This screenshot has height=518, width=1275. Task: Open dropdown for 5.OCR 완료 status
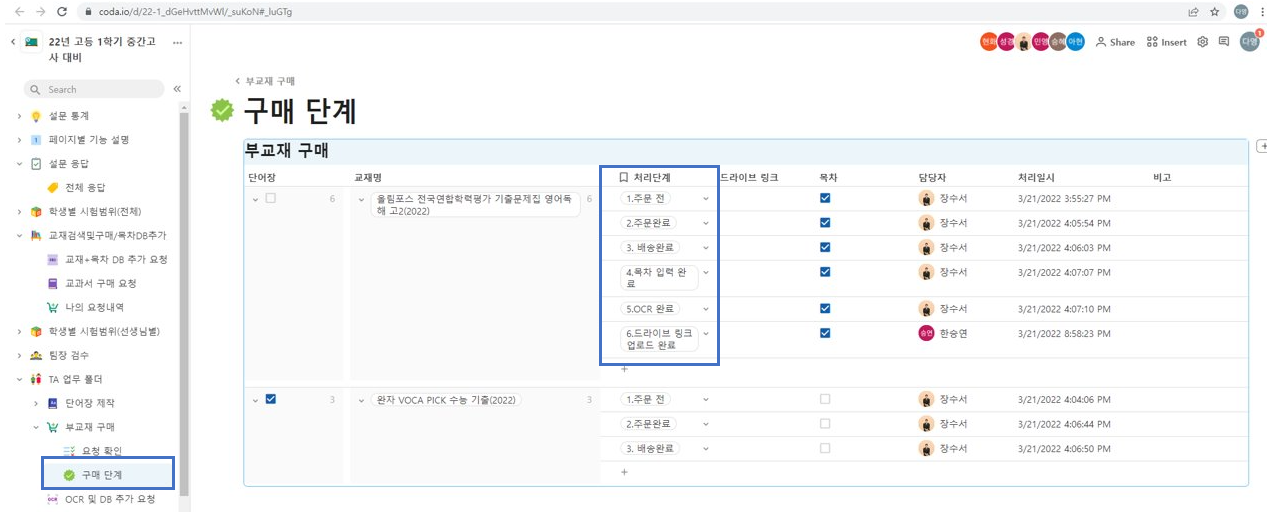pos(706,309)
